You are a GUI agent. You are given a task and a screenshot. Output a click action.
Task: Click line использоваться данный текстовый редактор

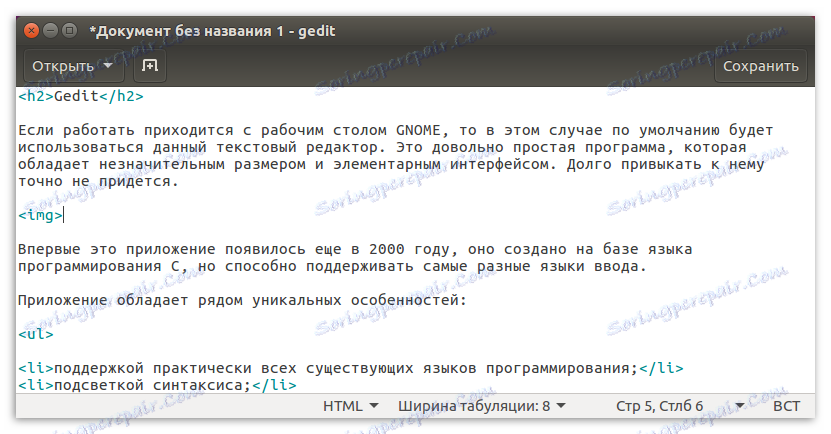pyautogui.click(x=382, y=147)
